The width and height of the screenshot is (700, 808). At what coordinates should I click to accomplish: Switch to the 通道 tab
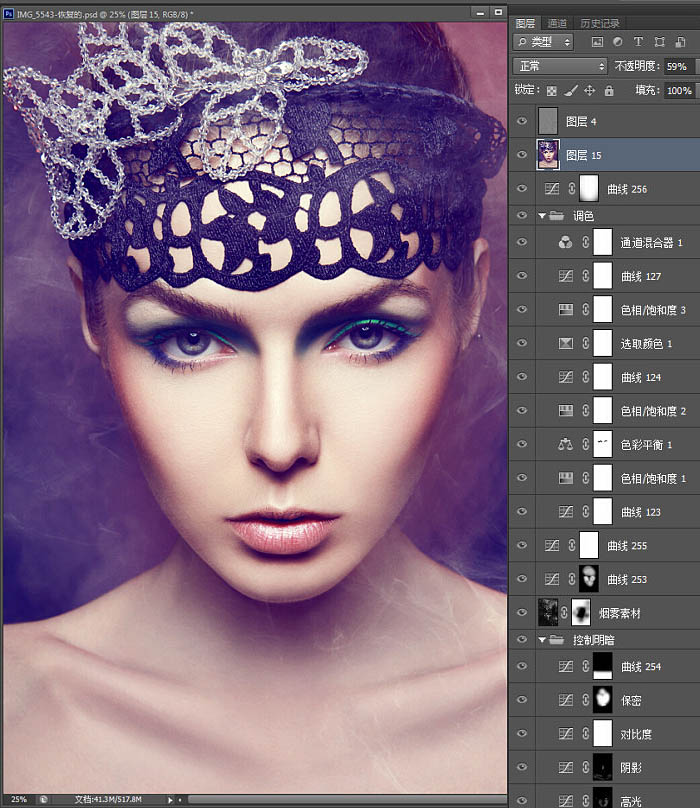click(x=558, y=23)
